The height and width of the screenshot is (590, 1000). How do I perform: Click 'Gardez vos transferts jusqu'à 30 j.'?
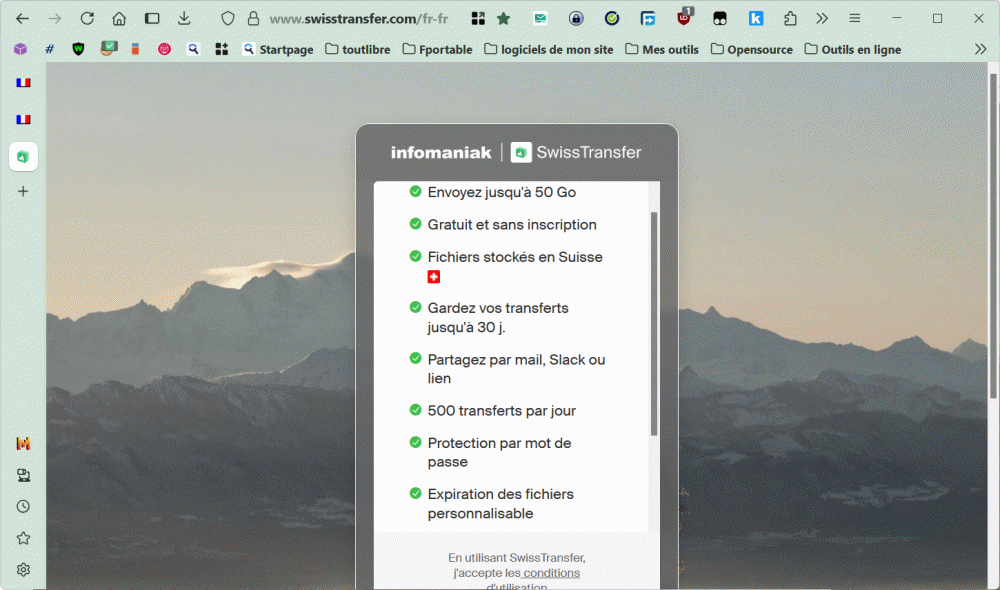coord(498,317)
